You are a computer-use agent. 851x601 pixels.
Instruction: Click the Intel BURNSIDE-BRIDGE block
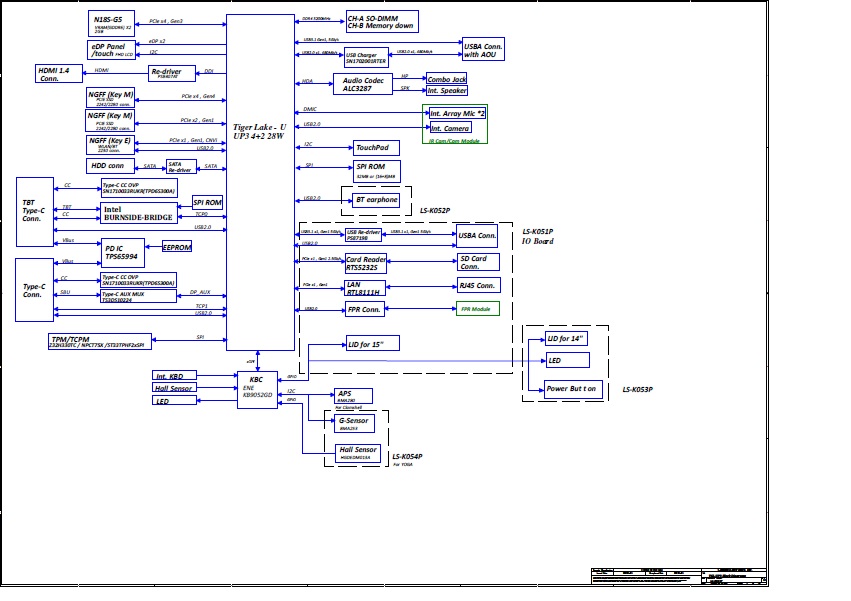click(139, 213)
